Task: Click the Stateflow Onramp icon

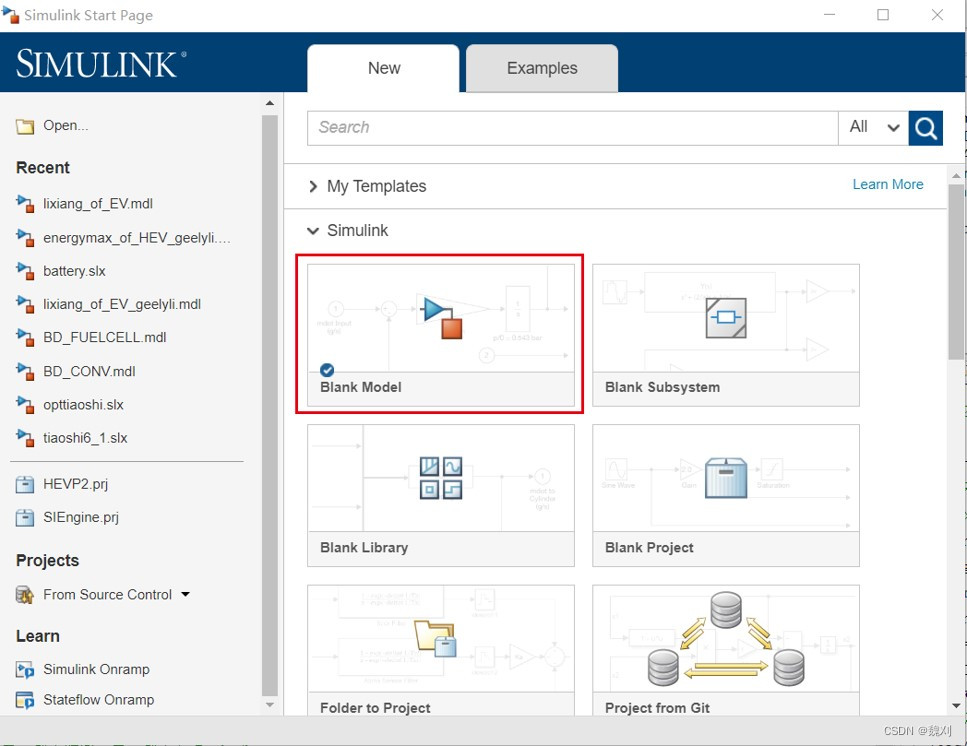Action: point(25,700)
